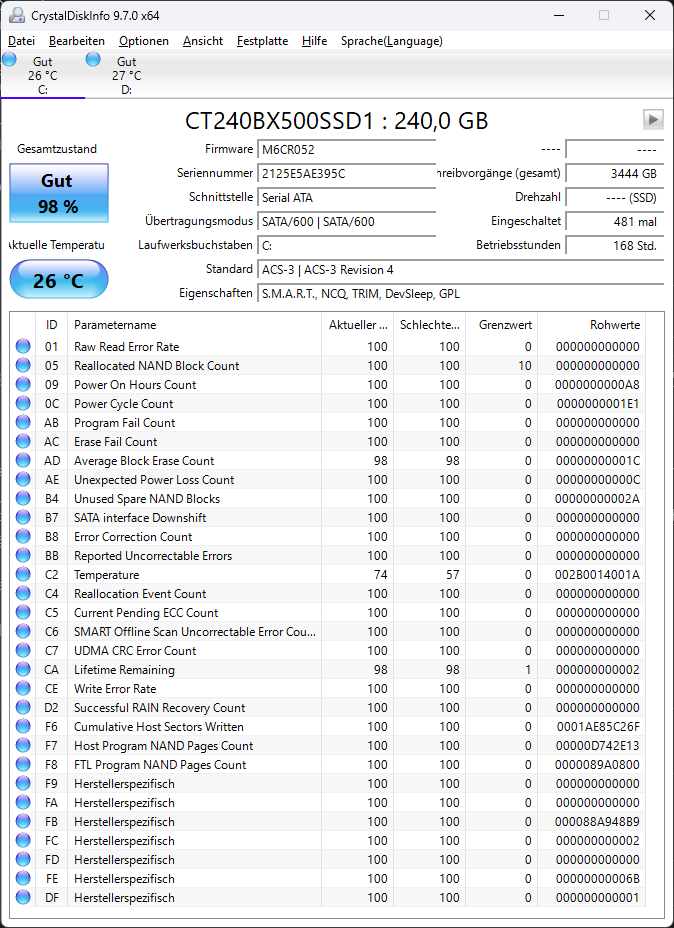Click status icon of Successful RAIN Recovery Count

click(x=23, y=707)
